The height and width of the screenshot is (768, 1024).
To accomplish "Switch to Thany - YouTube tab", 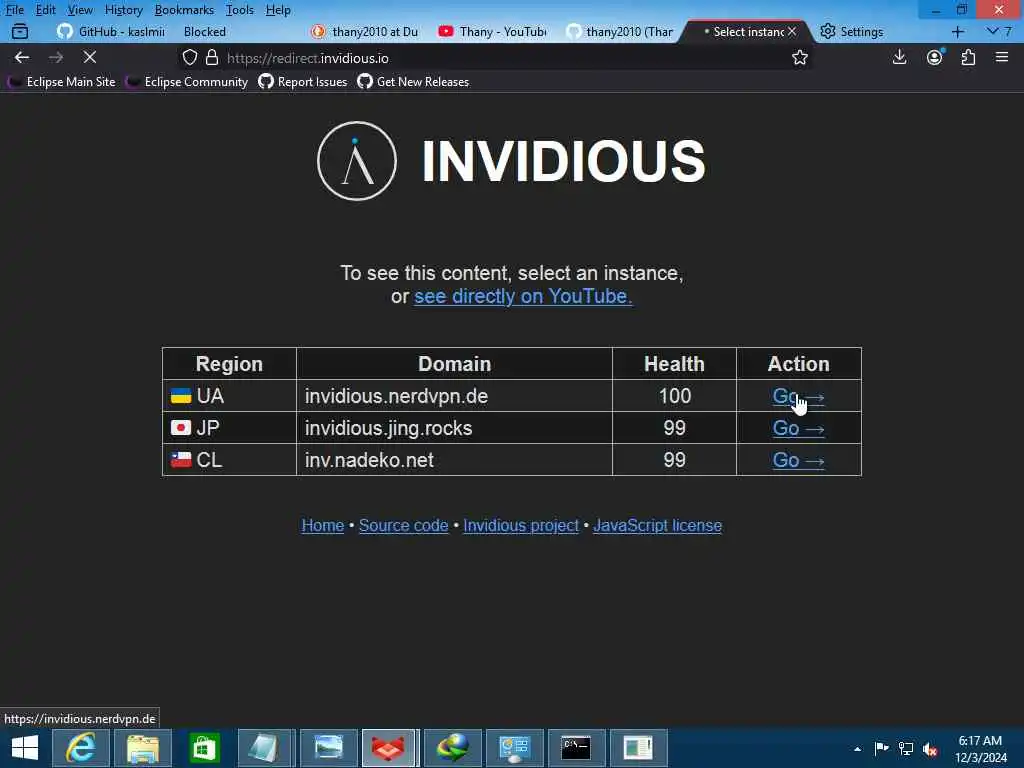I will [492, 31].
